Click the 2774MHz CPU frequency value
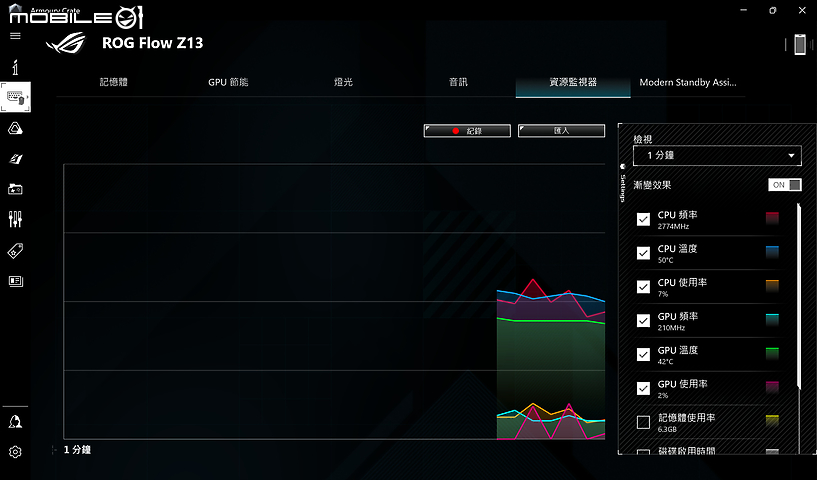Image resolution: width=817 pixels, height=480 pixels. [x=673, y=227]
